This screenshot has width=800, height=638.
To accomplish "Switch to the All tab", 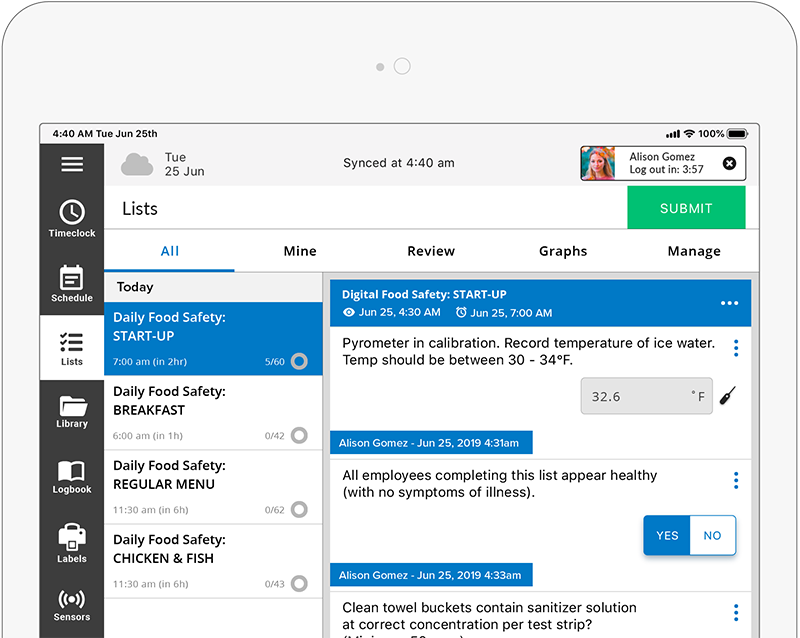I will [x=169, y=251].
